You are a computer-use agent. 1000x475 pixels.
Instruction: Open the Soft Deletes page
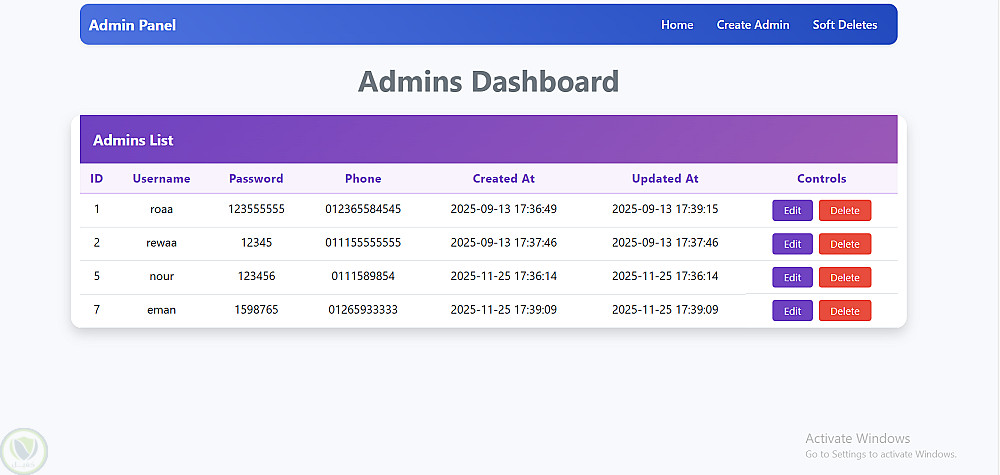(845, 25)
